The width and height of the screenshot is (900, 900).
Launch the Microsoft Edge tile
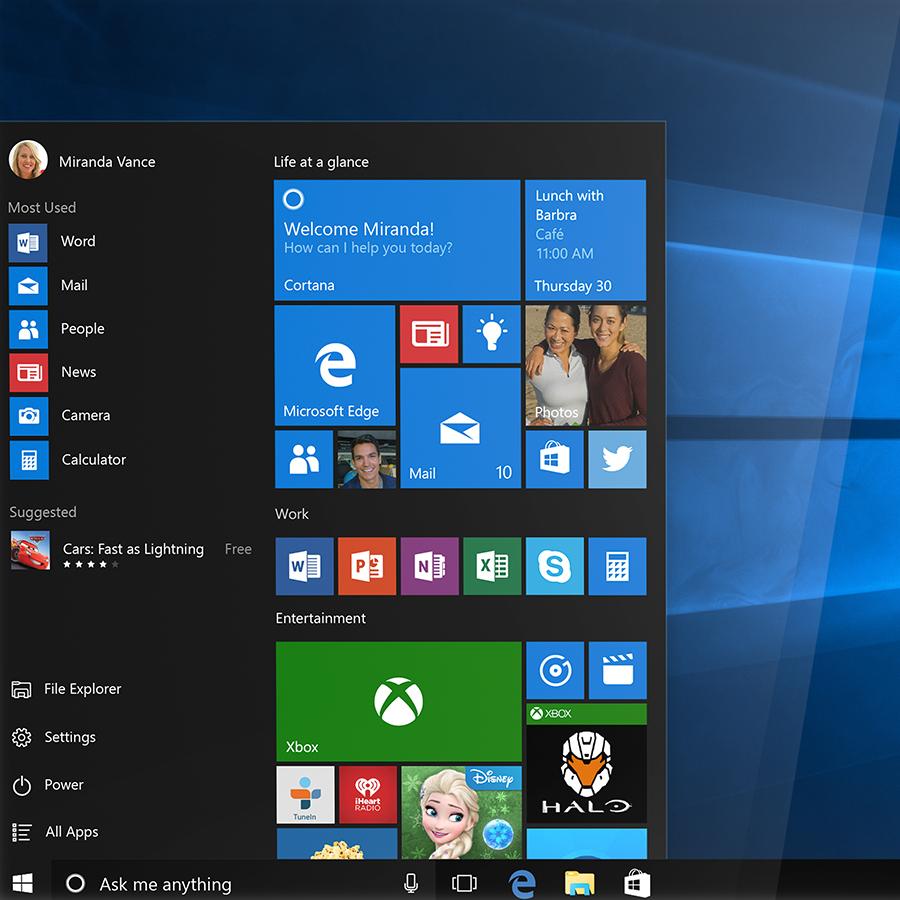(x=334, y=366)
